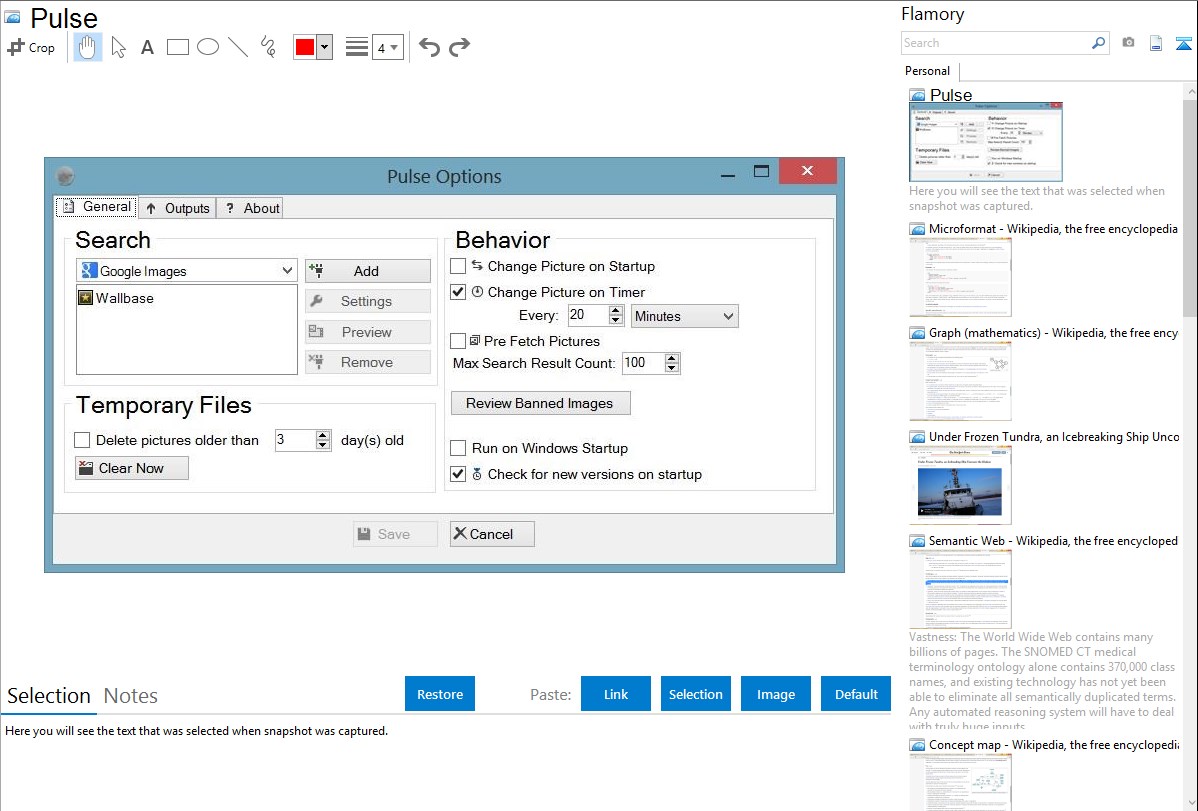Screen dimensions: 1198x811
Task: Open the Under Frozen Tundra snapshot thumbnail
Action: pos(960,486)
